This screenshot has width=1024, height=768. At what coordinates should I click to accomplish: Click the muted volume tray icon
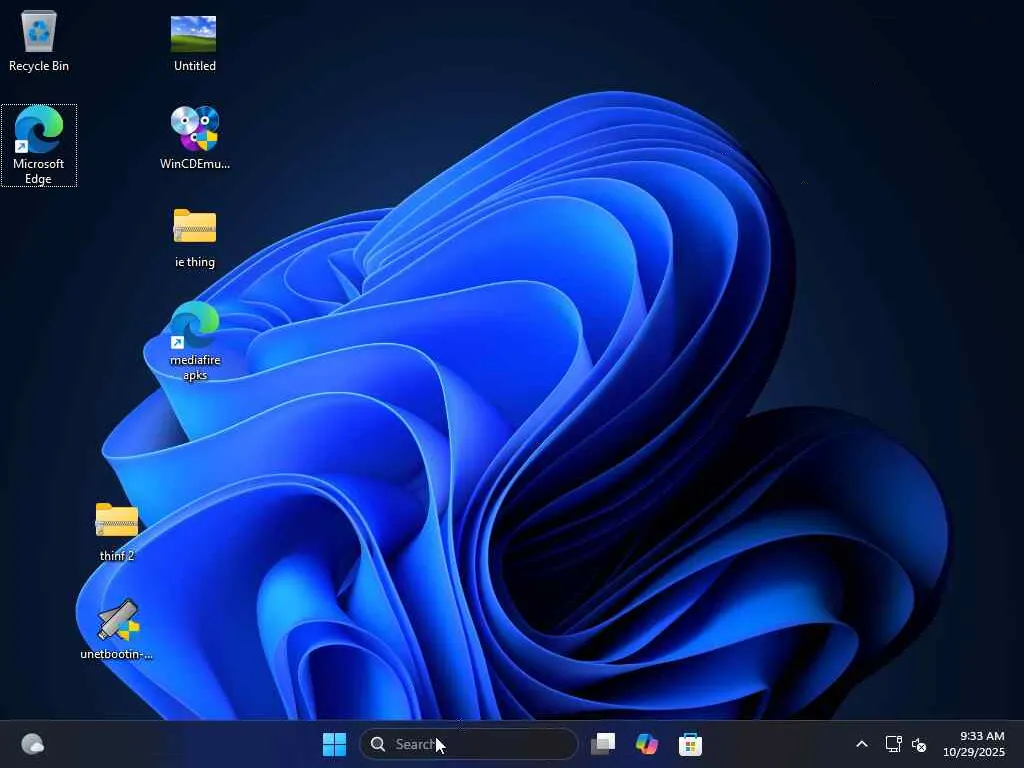pos(920,744)
